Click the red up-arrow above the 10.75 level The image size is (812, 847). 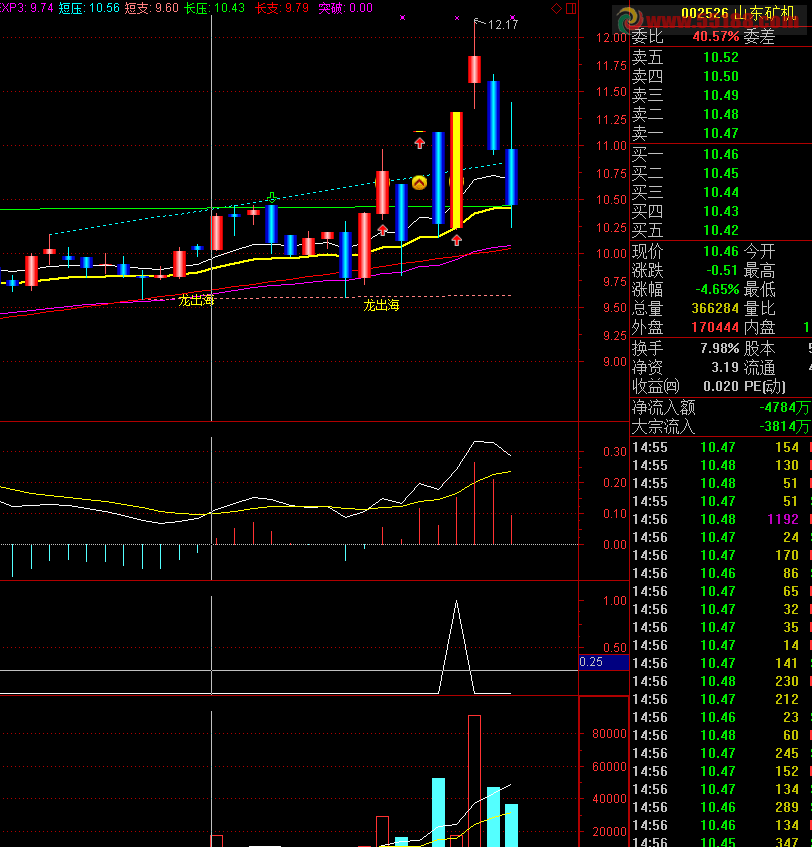point(420,143)
